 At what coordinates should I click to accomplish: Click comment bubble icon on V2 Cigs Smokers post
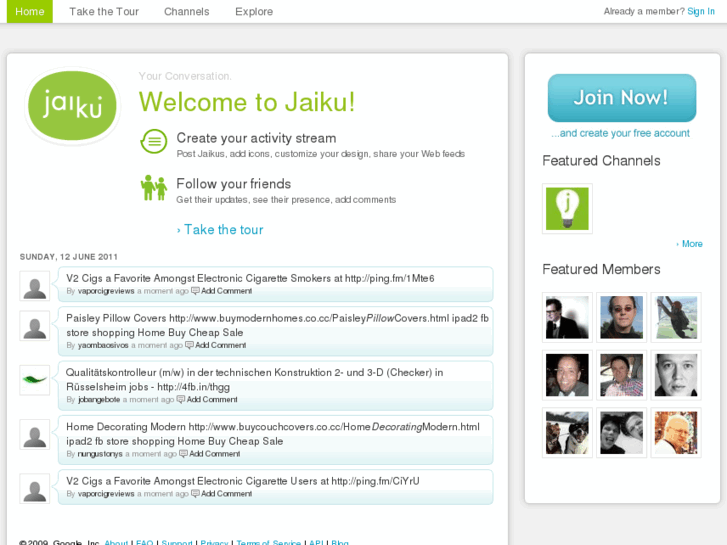tap(195, 291)
